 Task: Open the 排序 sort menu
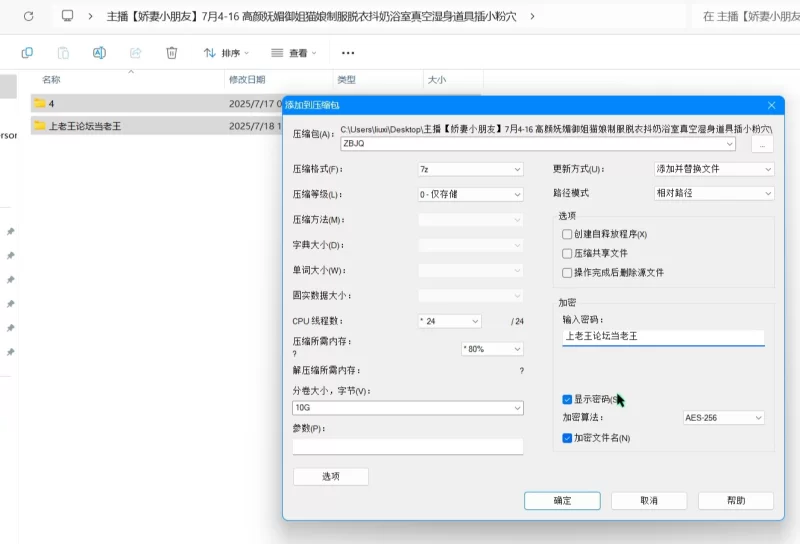pyautogui.click(x=226, y=53)
